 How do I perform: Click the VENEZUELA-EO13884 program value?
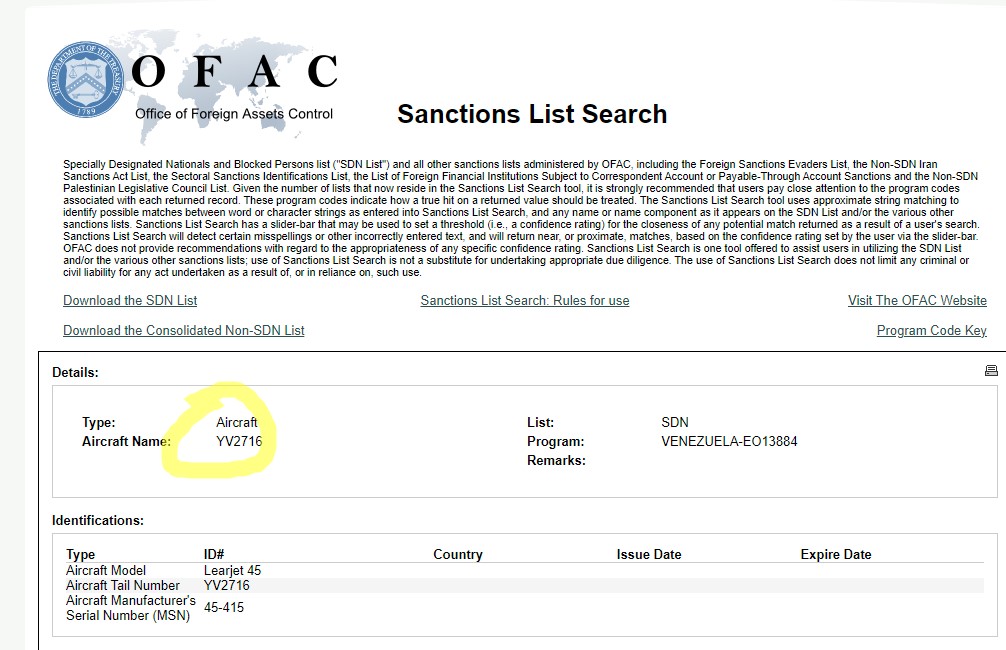point(729,441)
